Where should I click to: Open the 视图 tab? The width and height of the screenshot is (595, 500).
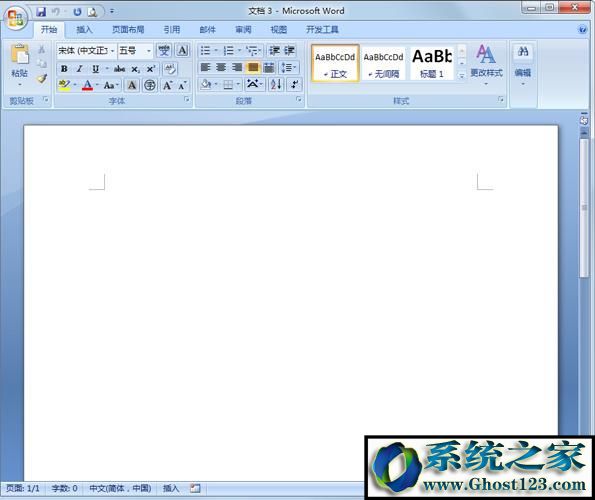[x=279, y=29]
